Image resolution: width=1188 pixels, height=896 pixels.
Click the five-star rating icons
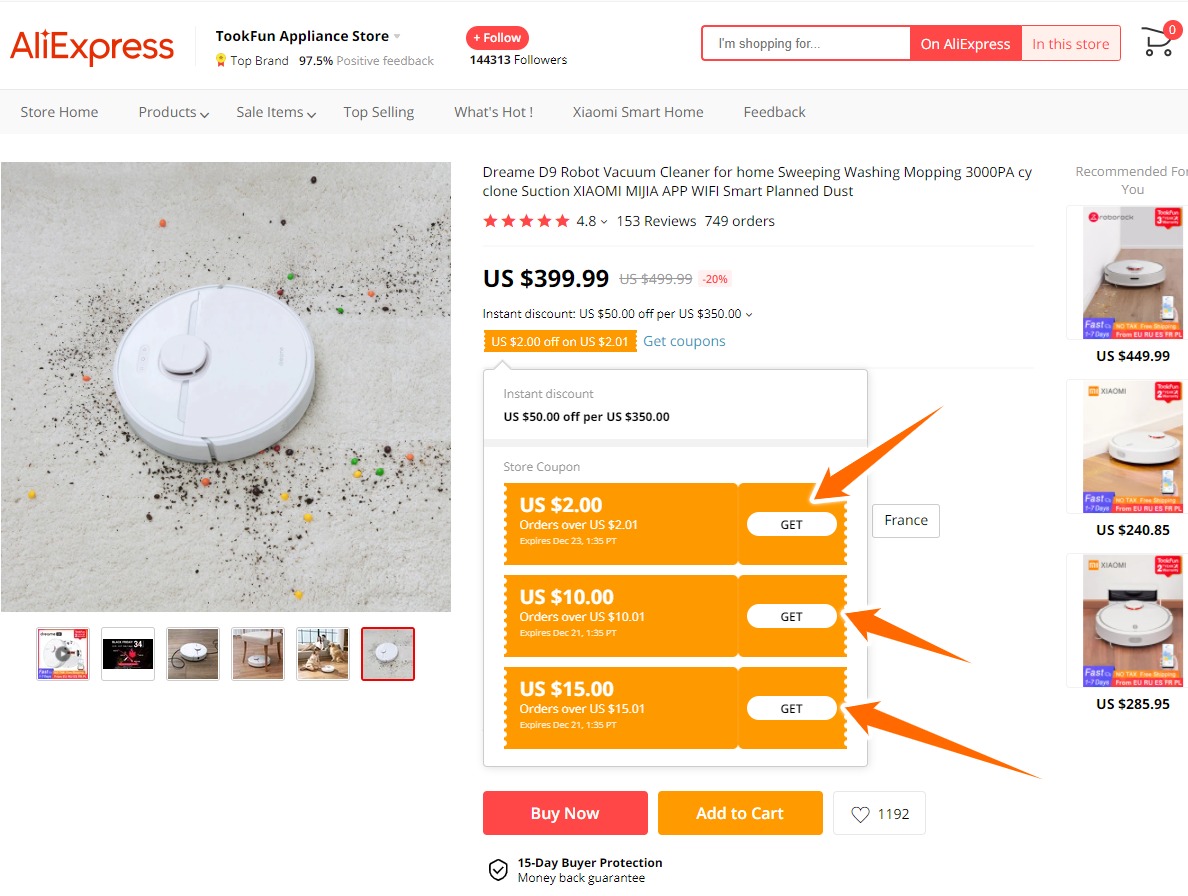tap(526, 221)
